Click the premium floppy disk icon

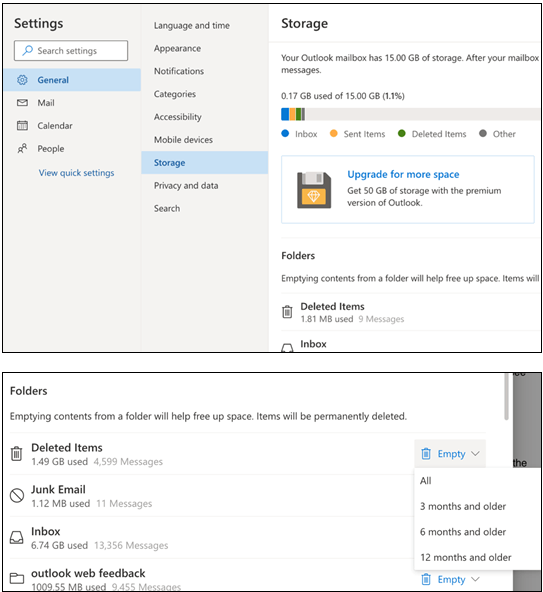click(x=314, y=190)
